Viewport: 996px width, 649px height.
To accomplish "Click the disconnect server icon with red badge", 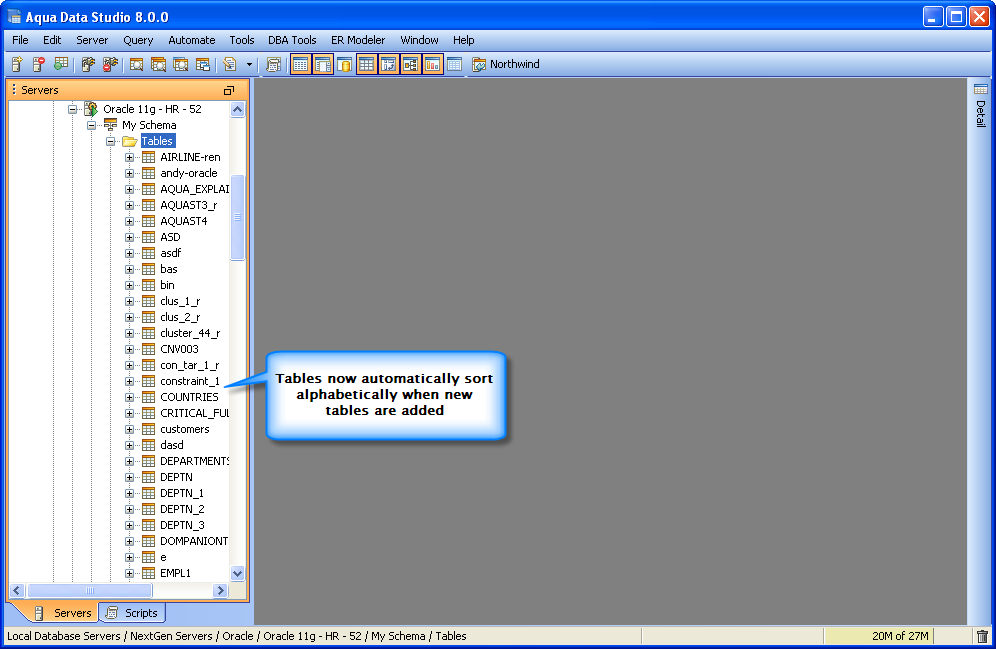I will (111, 64).
